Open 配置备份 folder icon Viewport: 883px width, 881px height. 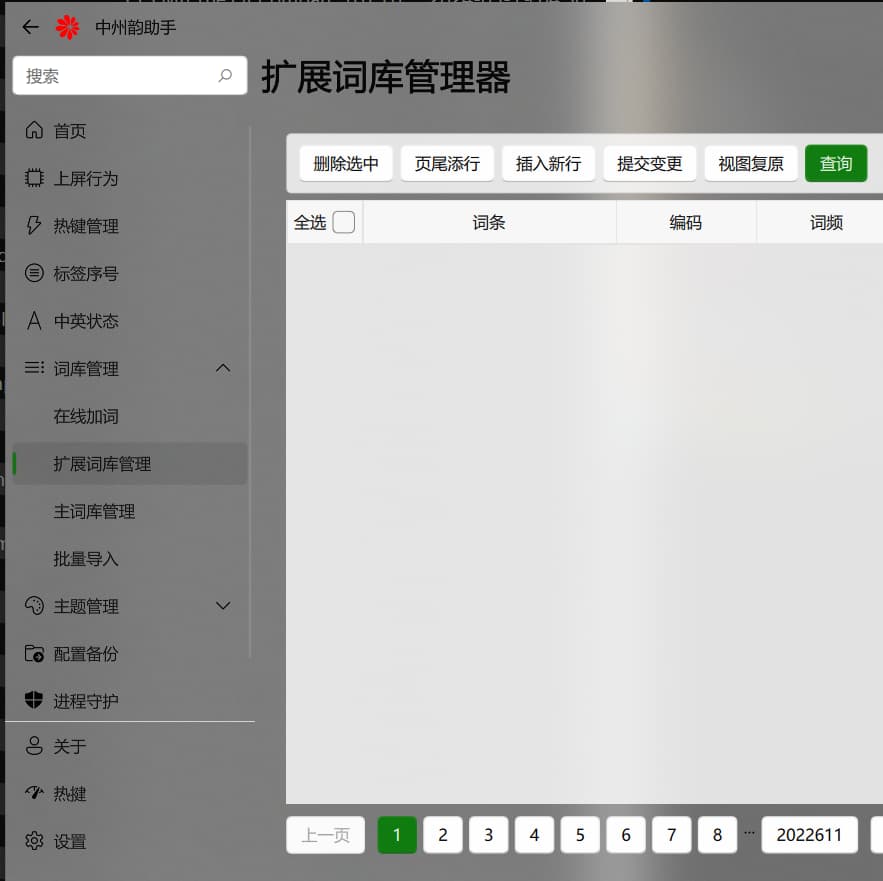[34, 654]
